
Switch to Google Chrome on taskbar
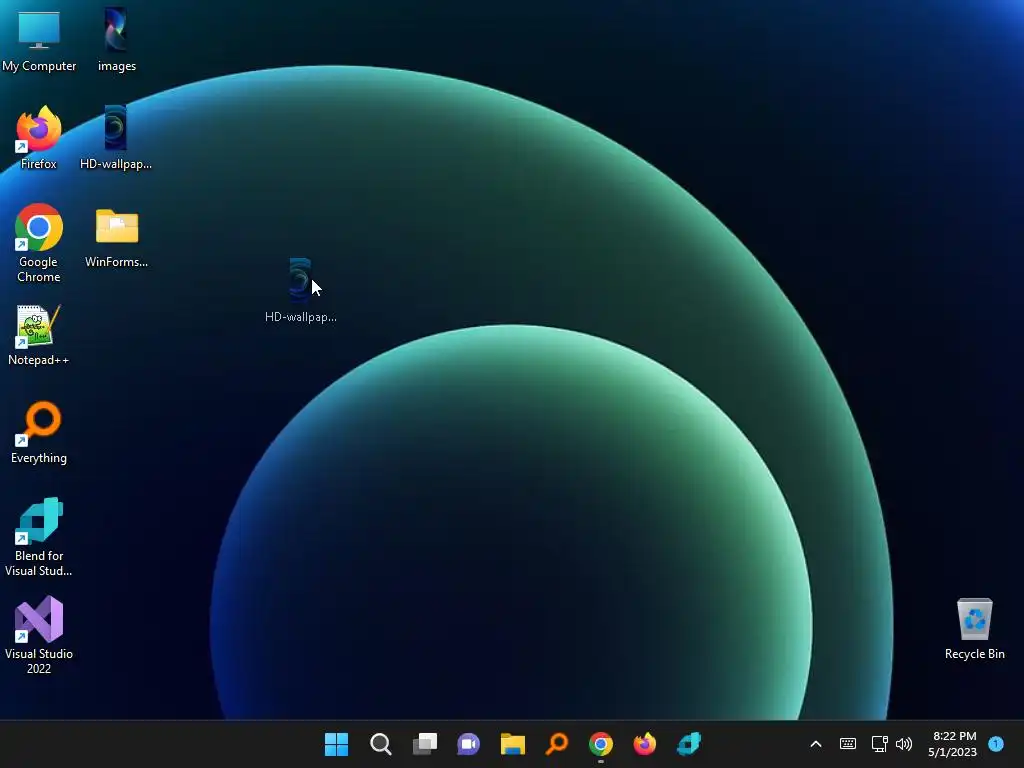point(601,744)
